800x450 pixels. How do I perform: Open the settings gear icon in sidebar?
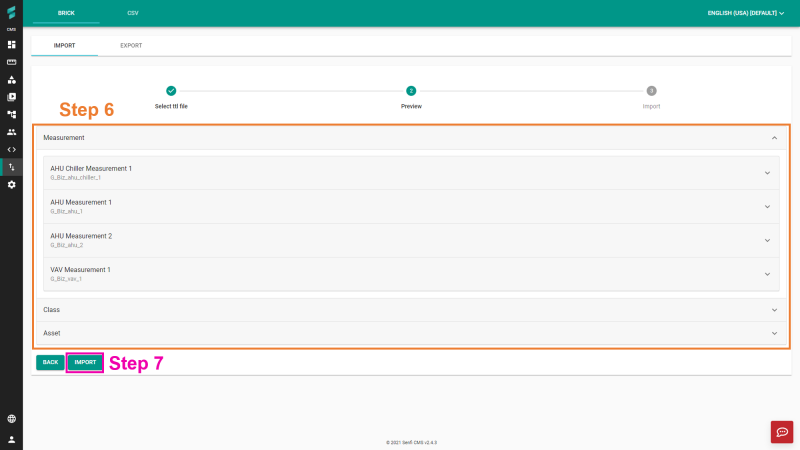coord(11,185)
